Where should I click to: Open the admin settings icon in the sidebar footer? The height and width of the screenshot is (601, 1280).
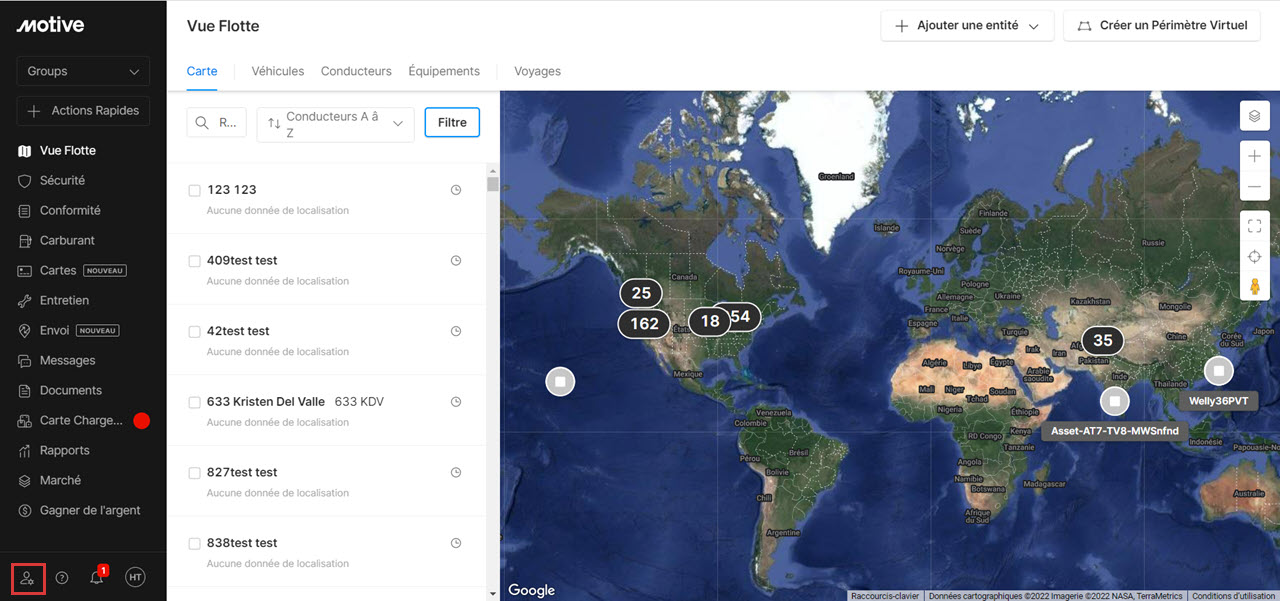coord(27,578)
